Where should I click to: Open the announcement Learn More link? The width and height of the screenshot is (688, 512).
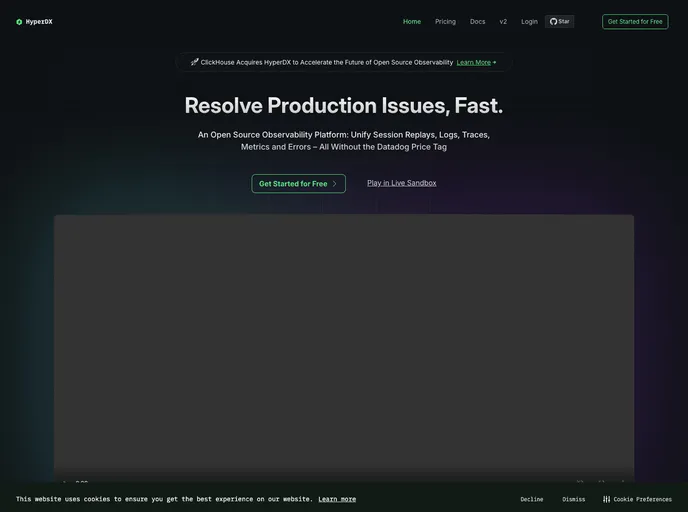coord(476,62)
